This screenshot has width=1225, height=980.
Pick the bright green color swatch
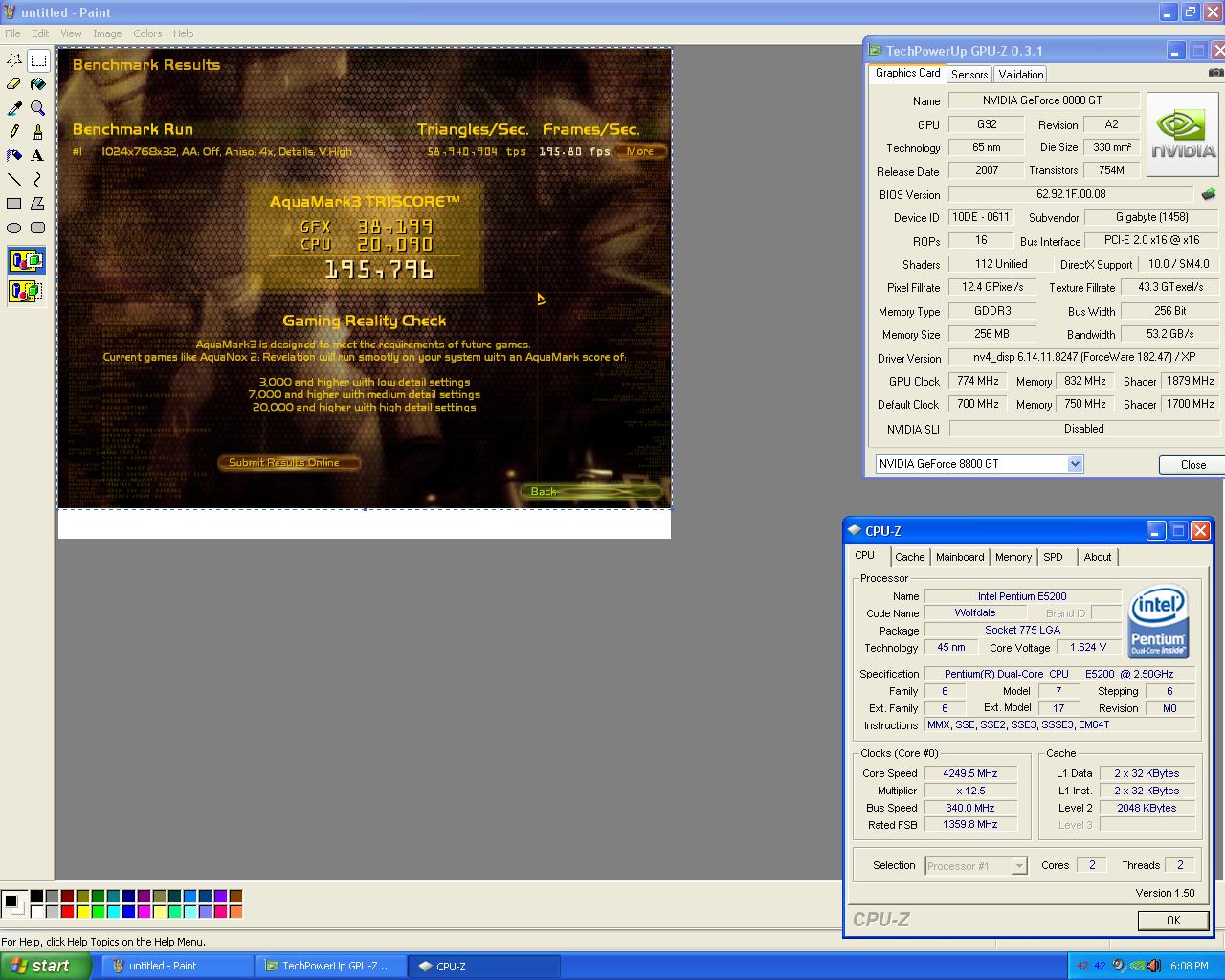click(x=98, y=912)
